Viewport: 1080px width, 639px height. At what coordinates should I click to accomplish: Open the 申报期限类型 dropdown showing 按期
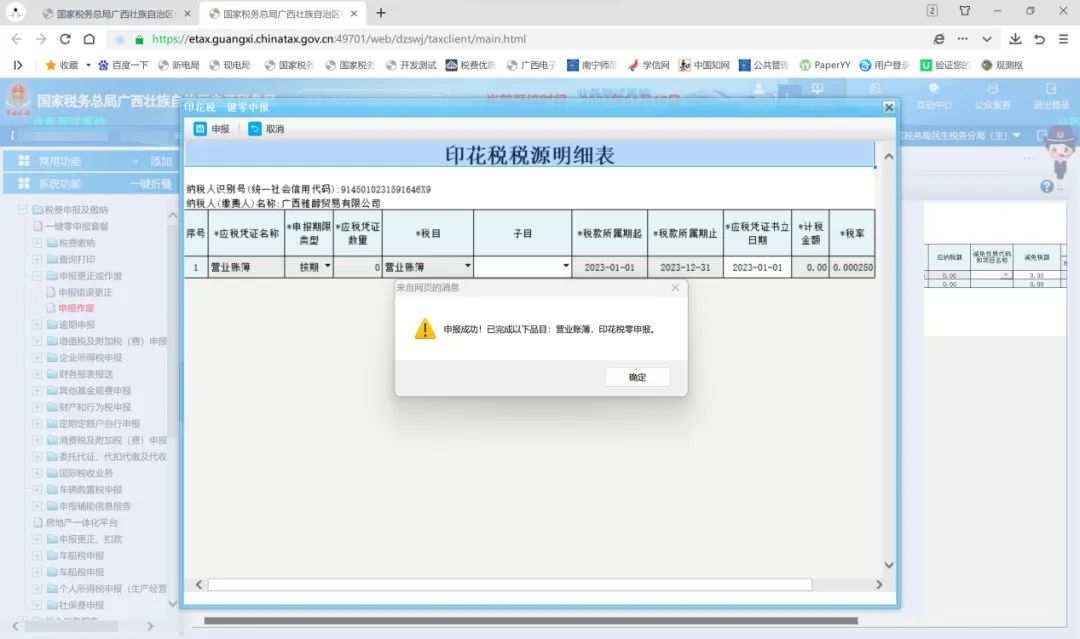tap(326, 267)
